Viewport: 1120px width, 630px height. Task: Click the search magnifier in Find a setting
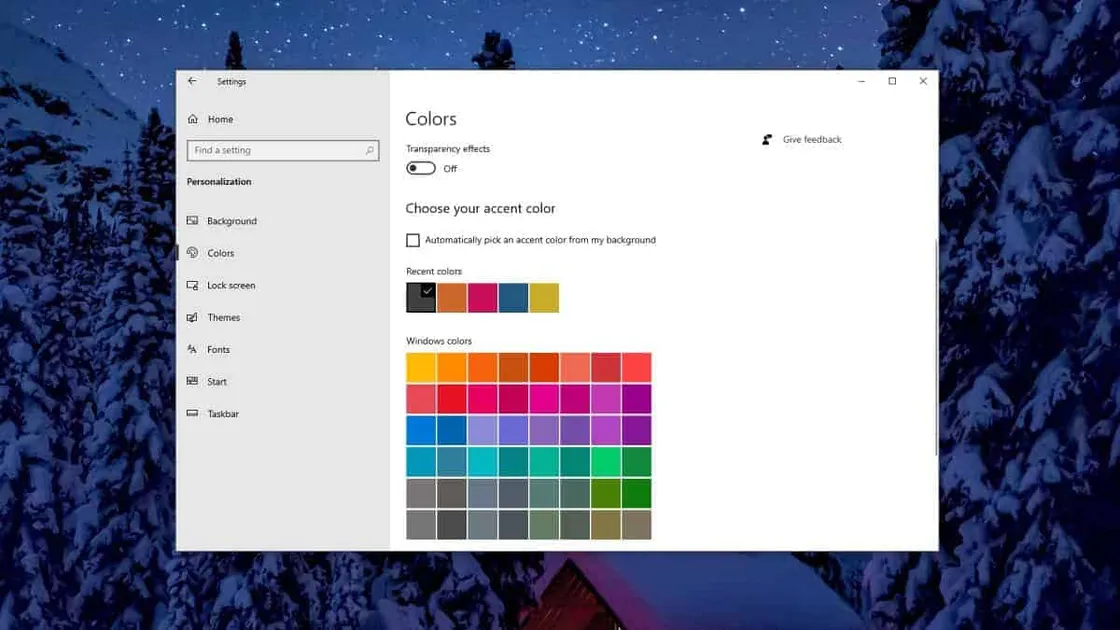369,150
